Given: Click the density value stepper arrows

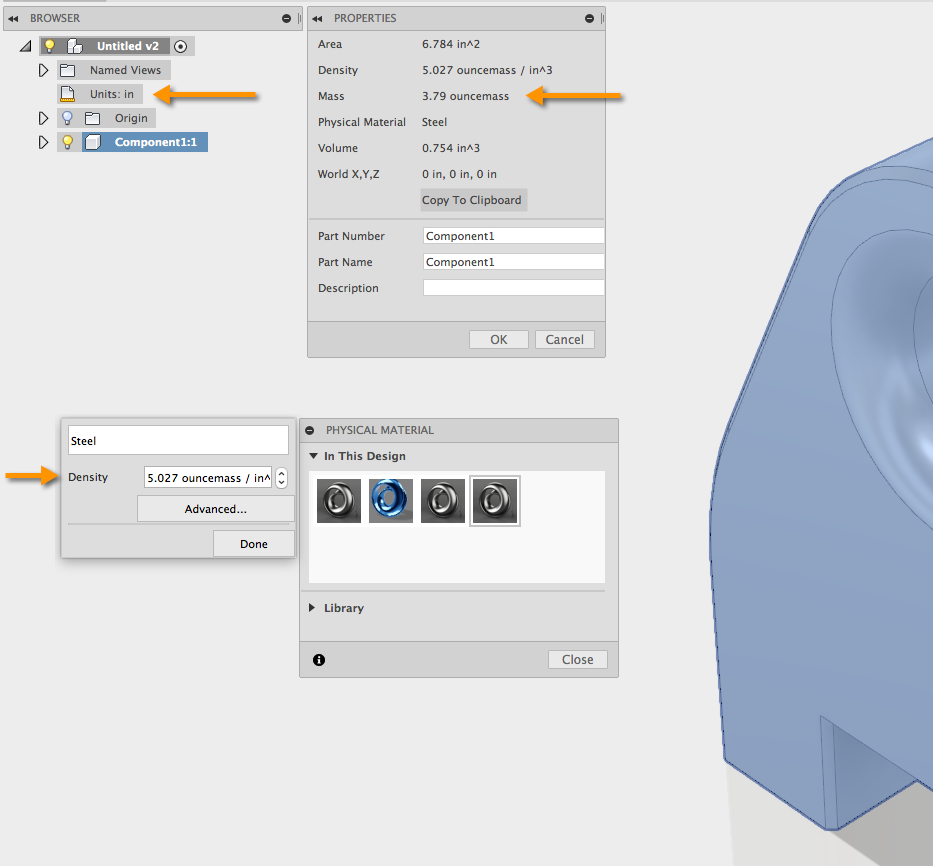Looking at the screenshot, I should coord(280,477).
